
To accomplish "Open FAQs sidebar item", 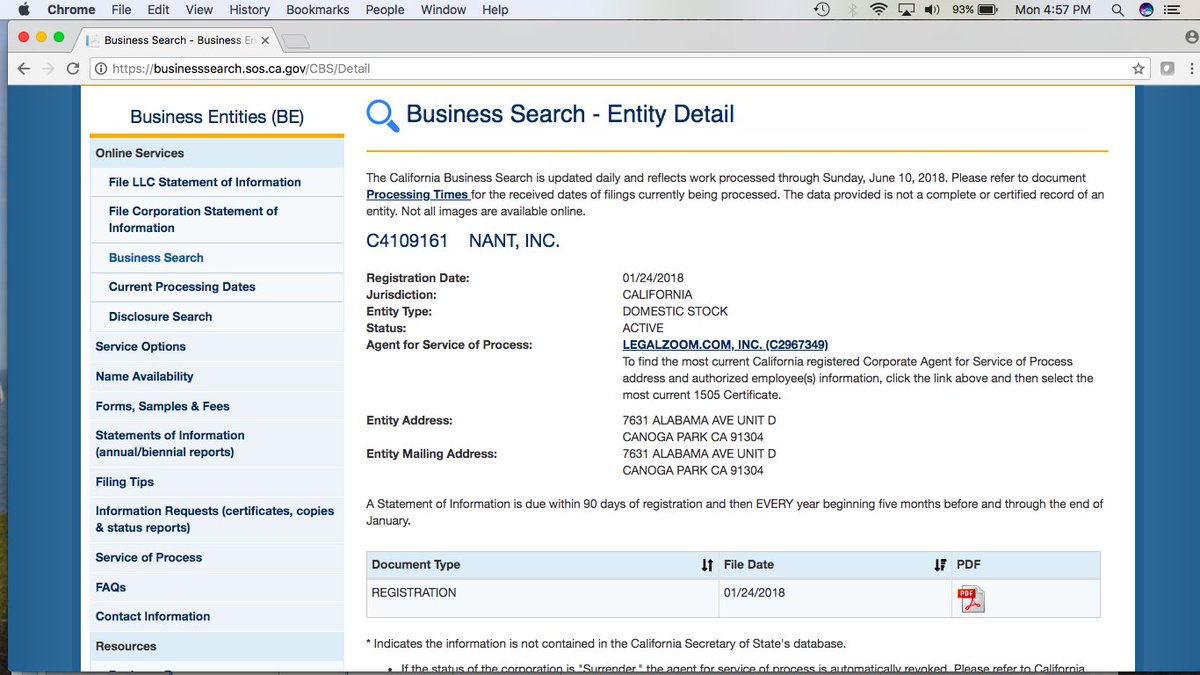I will (111, 587).
